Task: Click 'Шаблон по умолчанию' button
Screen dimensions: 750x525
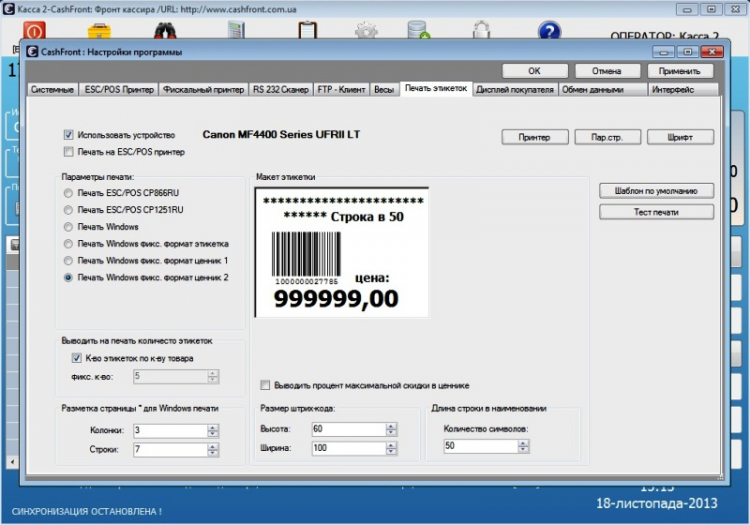Action: tap(656, 191)
